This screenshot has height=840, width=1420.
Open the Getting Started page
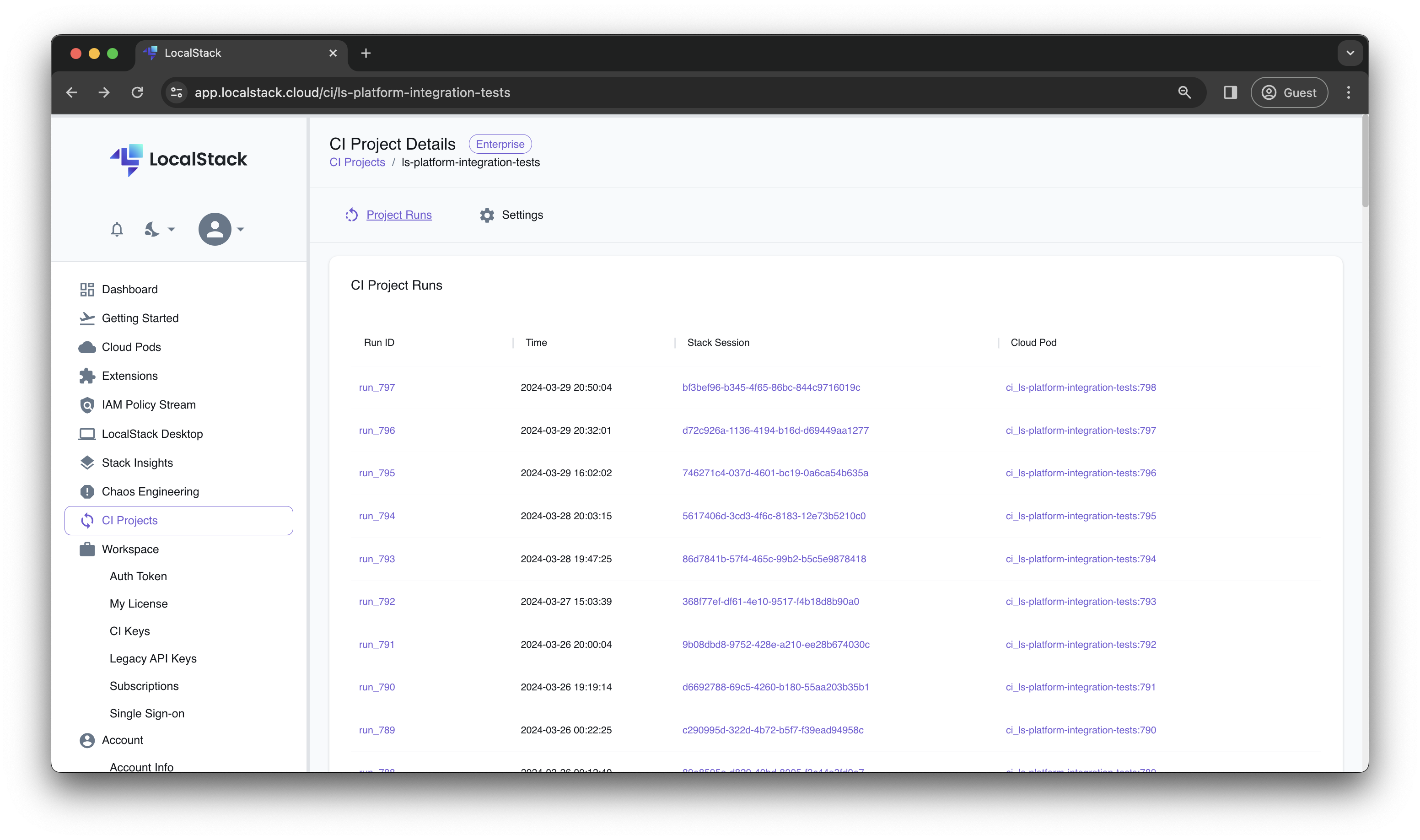(x=140, y=318)
